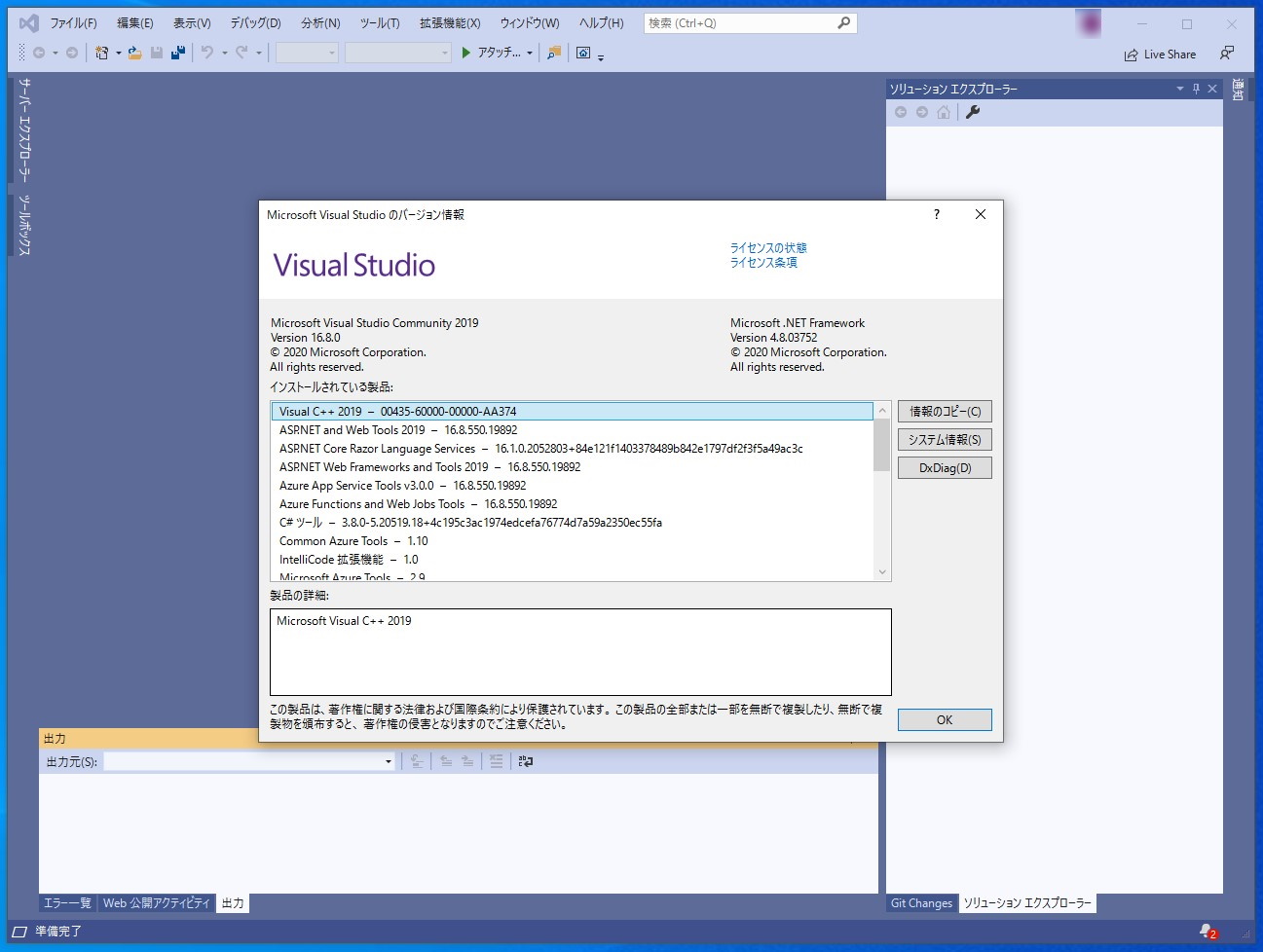Click the New Project toolbar icon
Screen dimensions: 1263x952
(101, 54)
